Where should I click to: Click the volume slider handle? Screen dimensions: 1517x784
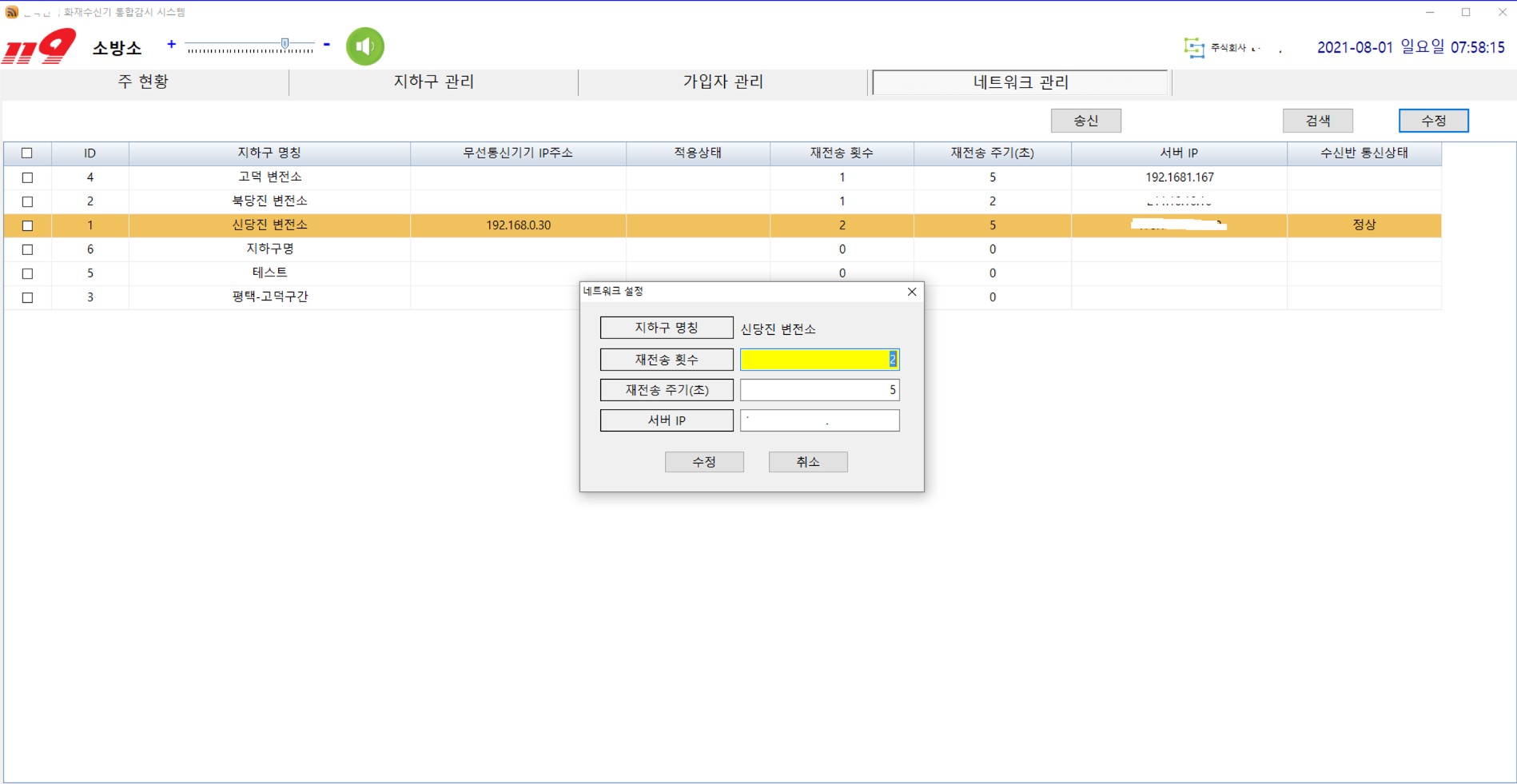point(285,44)
